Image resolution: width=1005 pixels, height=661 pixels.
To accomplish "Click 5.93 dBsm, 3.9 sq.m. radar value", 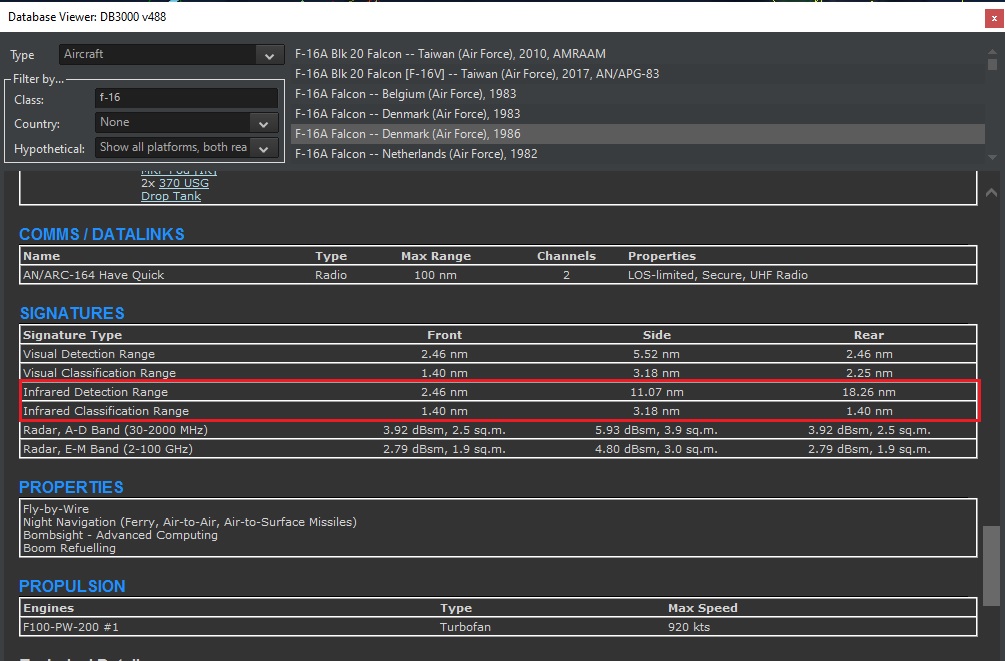I will click(656, 430).
